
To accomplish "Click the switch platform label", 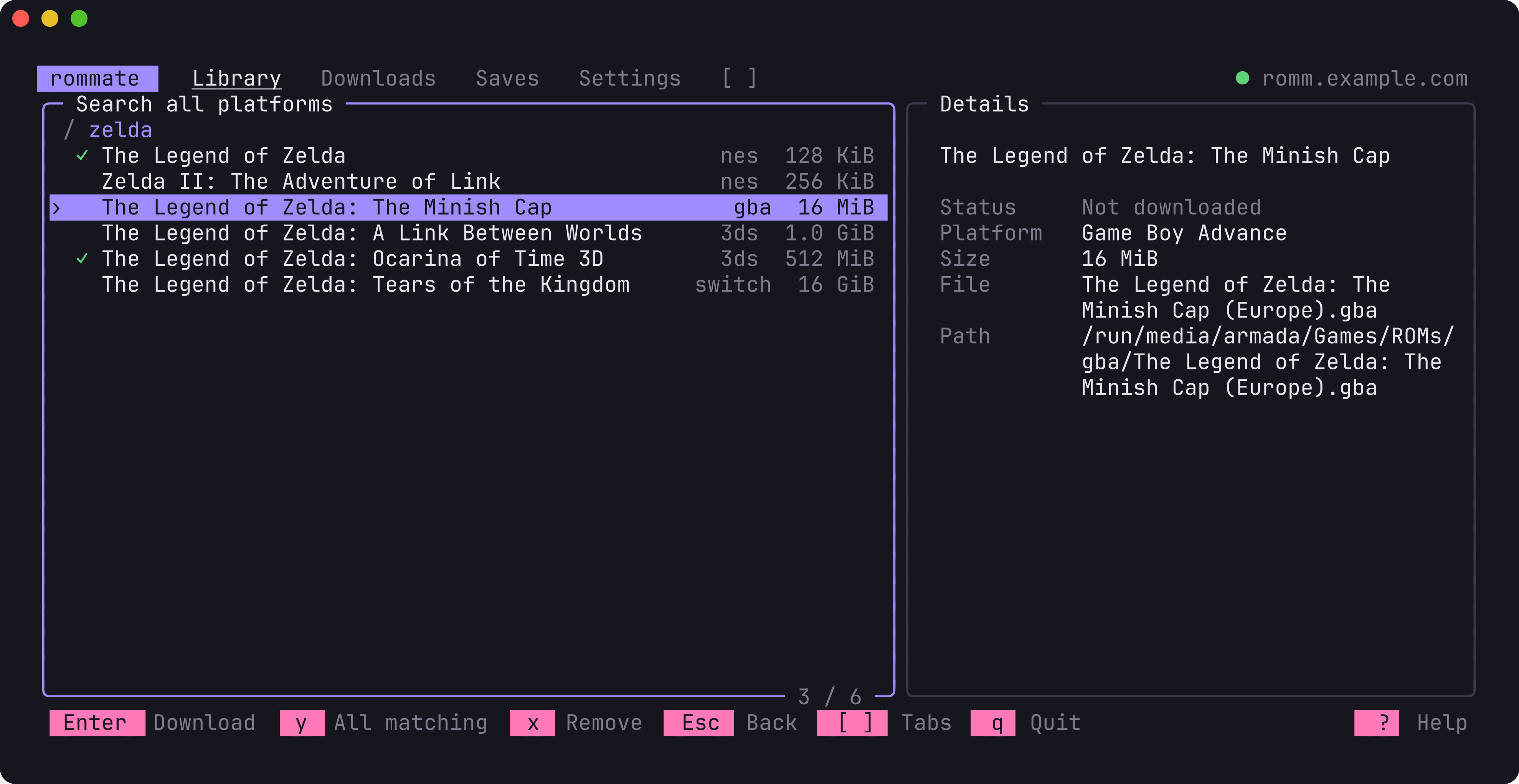I will coord(733,285).
